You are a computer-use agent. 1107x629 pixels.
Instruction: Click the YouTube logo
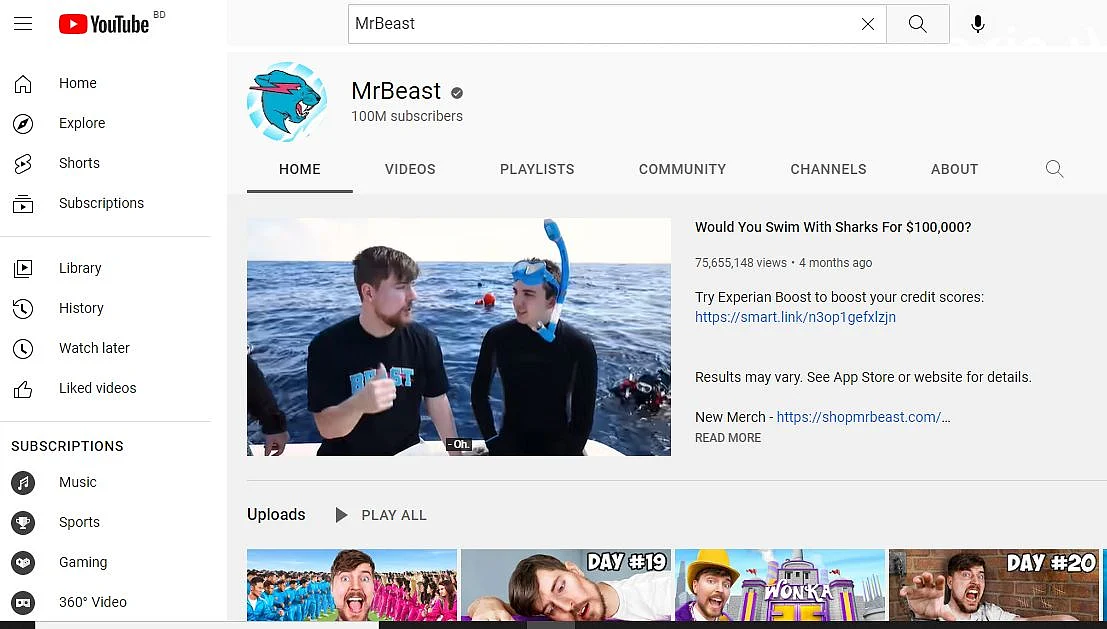point(104,24)
